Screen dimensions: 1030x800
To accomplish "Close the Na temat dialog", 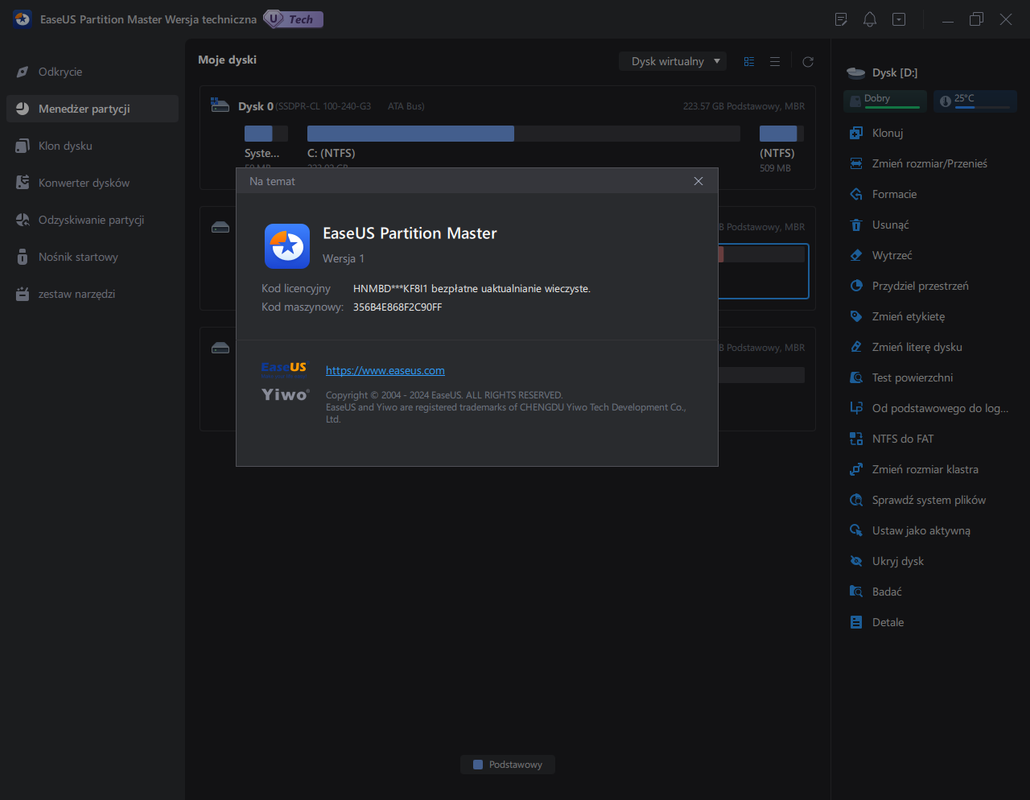I will pos(698,181).
